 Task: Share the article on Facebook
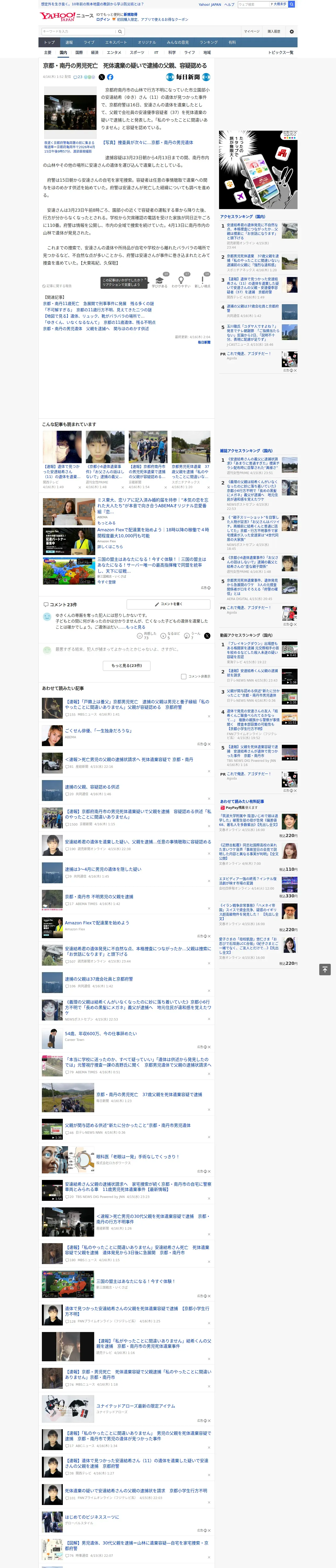click(x=110, y=77)
